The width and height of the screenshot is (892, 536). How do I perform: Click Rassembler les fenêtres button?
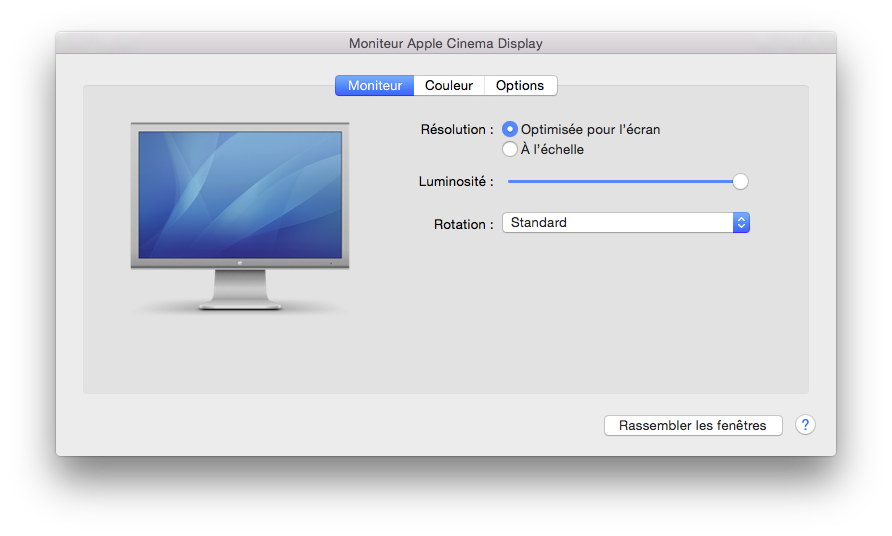[x=693, y=425]
